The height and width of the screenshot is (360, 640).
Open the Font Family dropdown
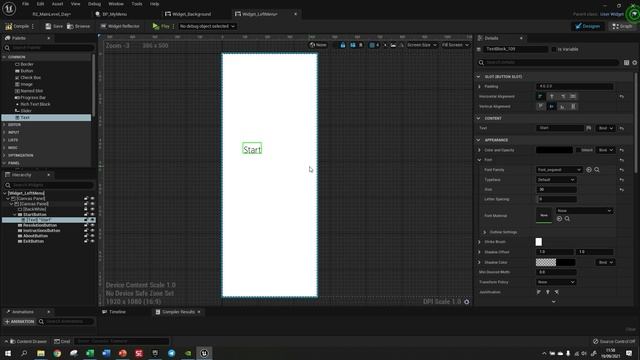[559, 170]
